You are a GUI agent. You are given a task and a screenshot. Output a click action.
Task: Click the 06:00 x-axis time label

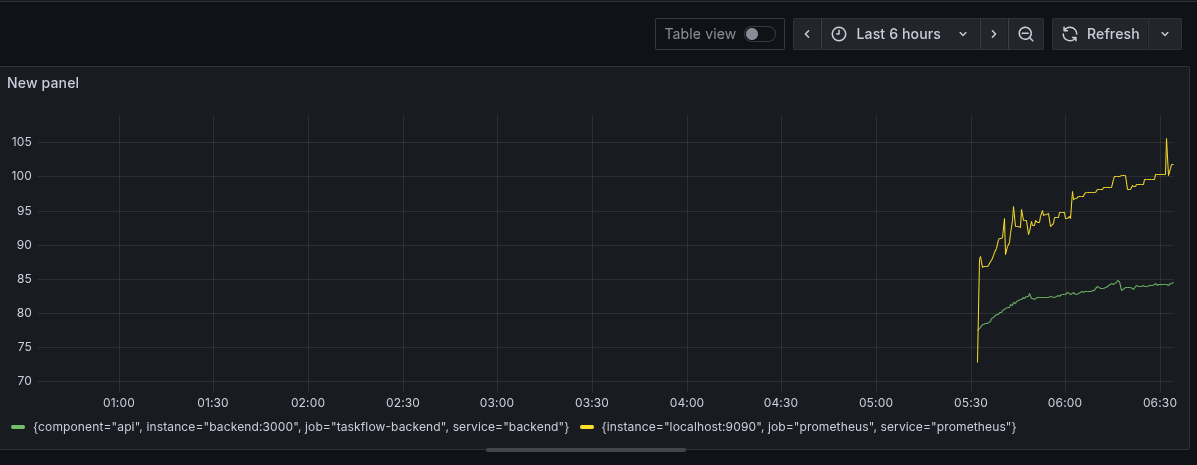pyautogui.click(x=1065, y=402)
